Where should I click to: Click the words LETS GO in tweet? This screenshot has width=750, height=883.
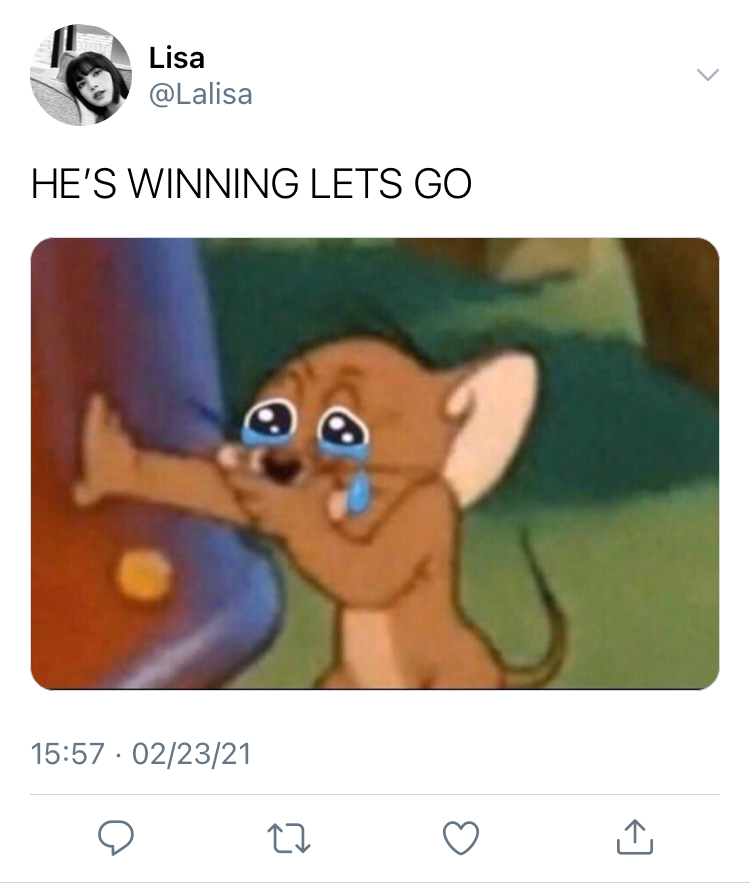[391, 184]
